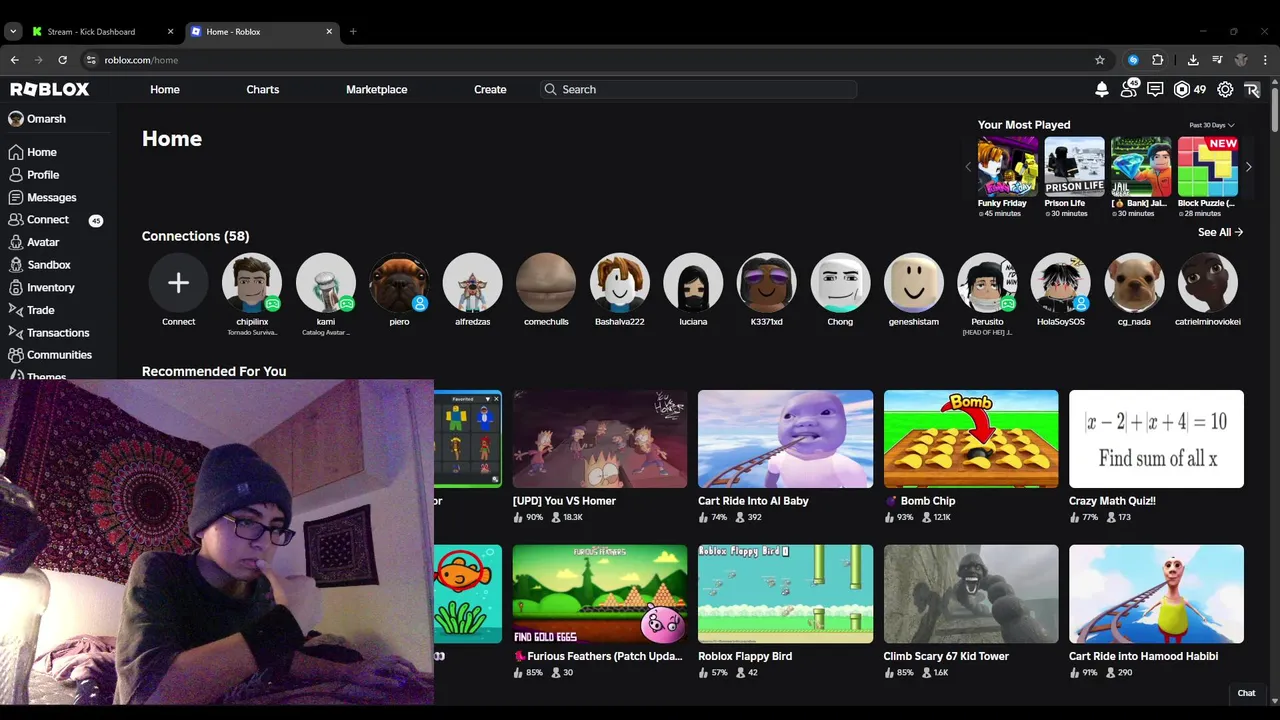Click the Omarsh avatar in sidebar
1280x720 pixels.
15,119
